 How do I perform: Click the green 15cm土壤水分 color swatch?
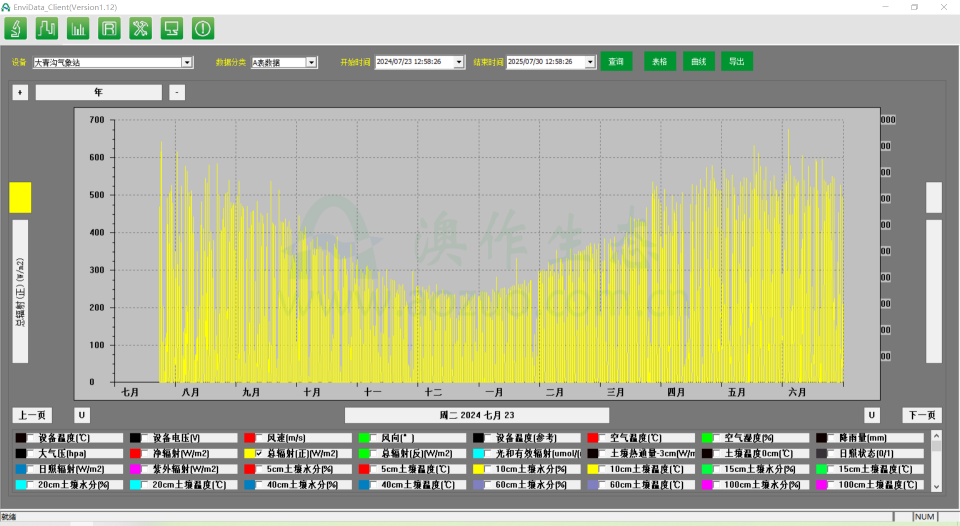[707, 469]
